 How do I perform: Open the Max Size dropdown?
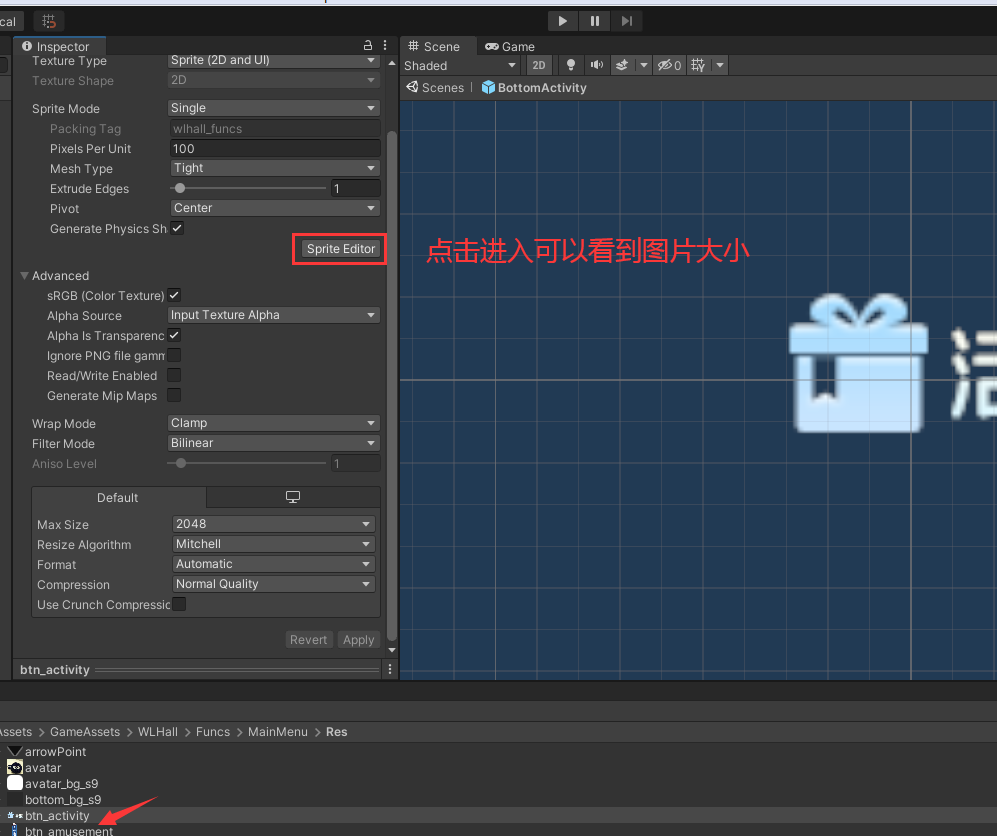click(274, 524)
